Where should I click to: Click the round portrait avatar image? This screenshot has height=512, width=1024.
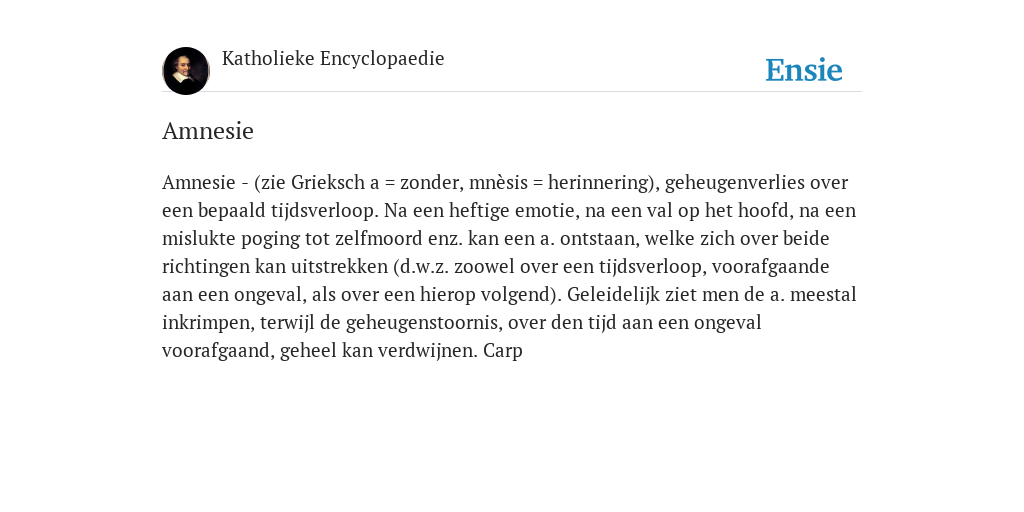(x=185, y=71)
